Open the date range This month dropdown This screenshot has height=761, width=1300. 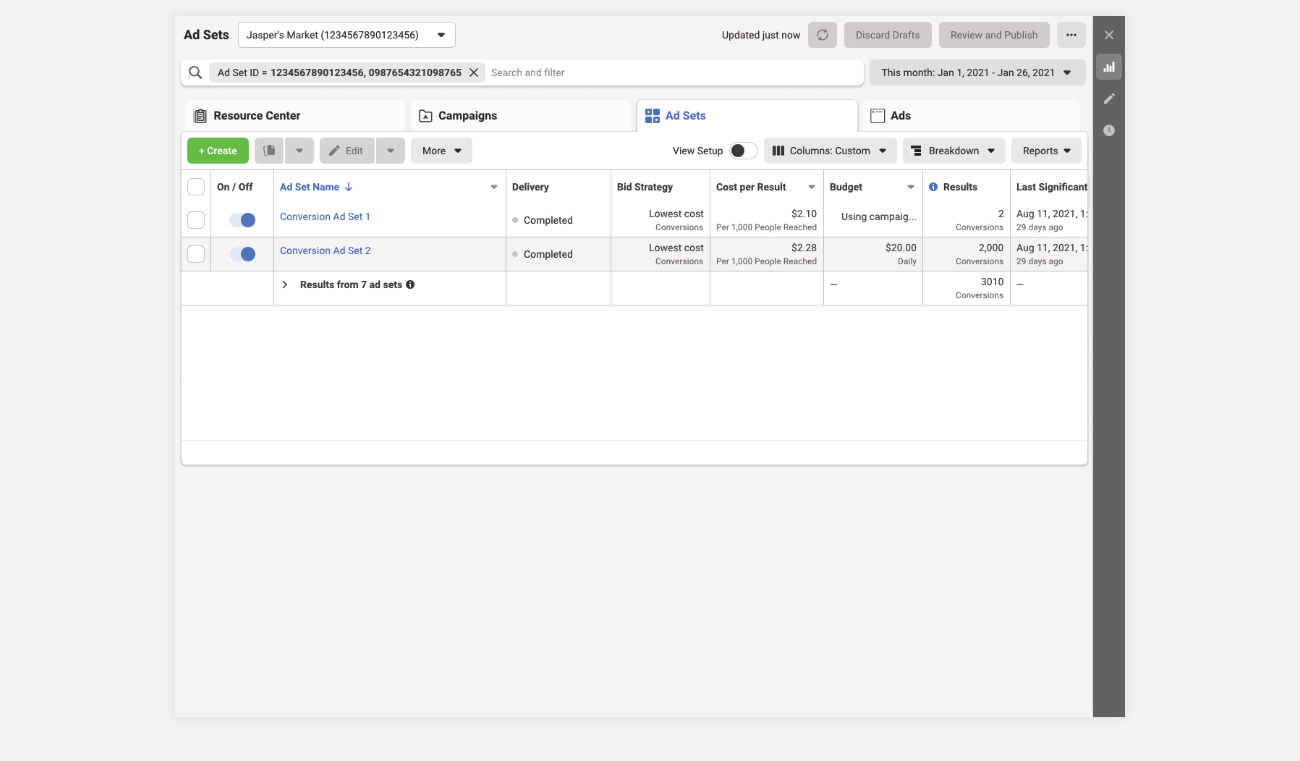[x=976, y=73]
